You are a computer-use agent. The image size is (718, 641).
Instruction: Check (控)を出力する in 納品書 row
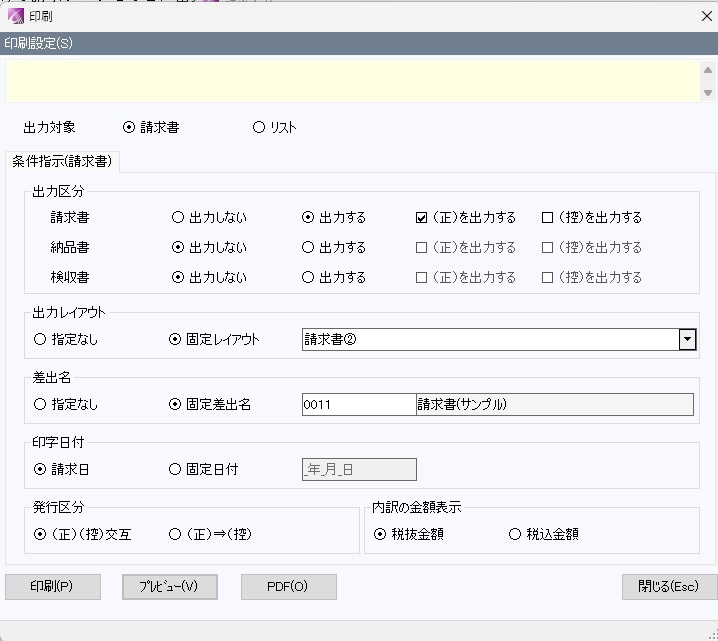(592, 247)
